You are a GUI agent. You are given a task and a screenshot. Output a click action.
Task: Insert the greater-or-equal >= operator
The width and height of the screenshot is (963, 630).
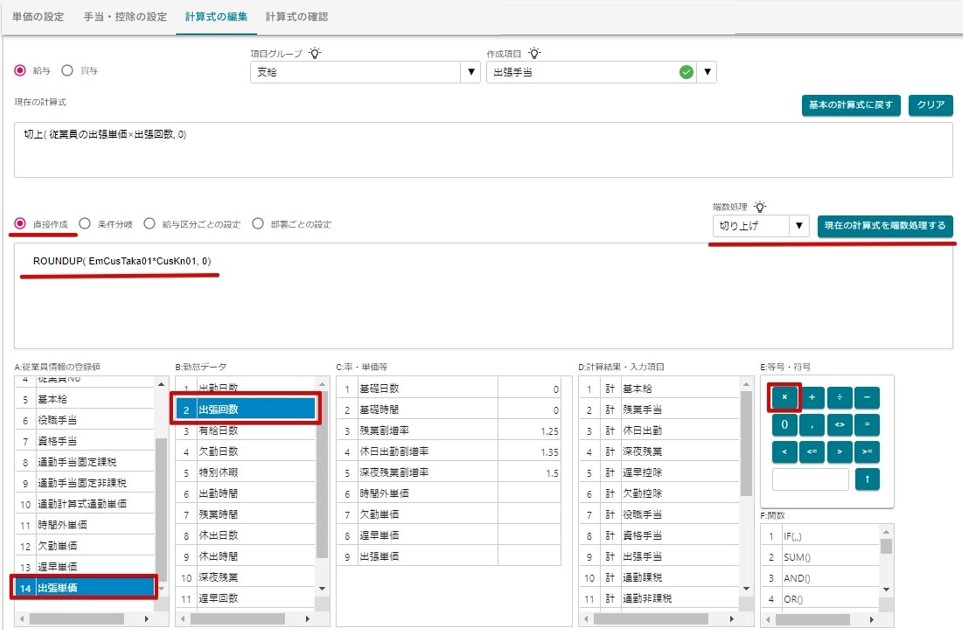[867, 452]
